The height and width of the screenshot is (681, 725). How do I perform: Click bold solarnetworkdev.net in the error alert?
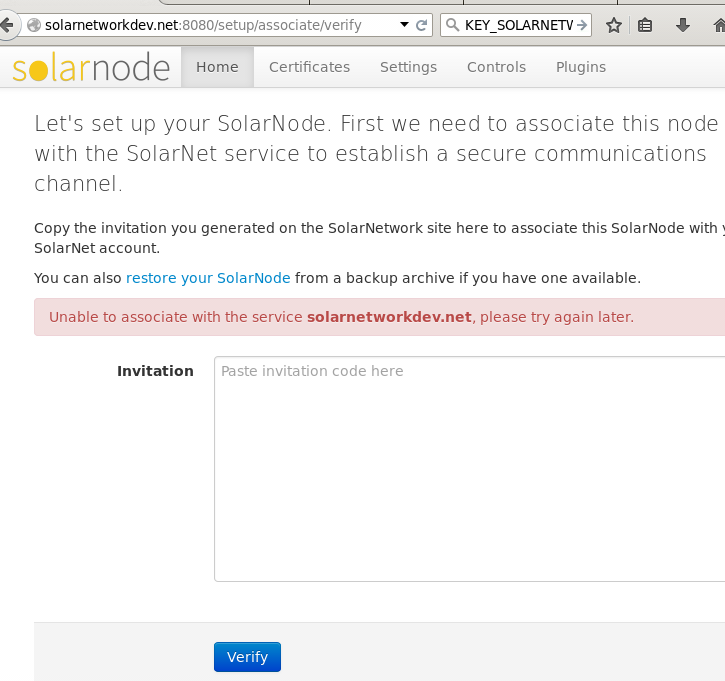point(389,317)
